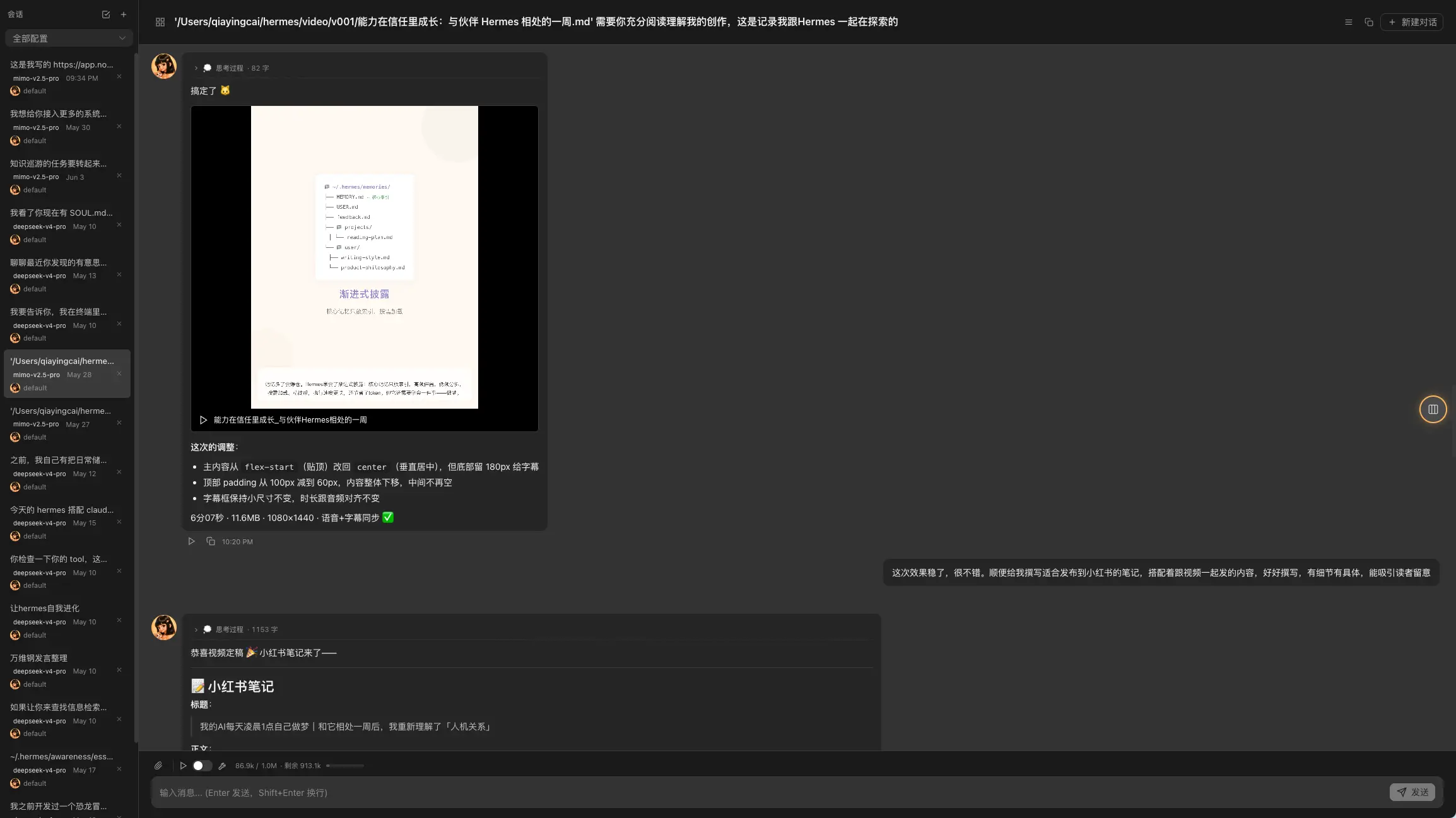The width and height of the screenshot is (1456, 818).
Task: Click the 输入消息 input field
Action: tap(770, 793)
